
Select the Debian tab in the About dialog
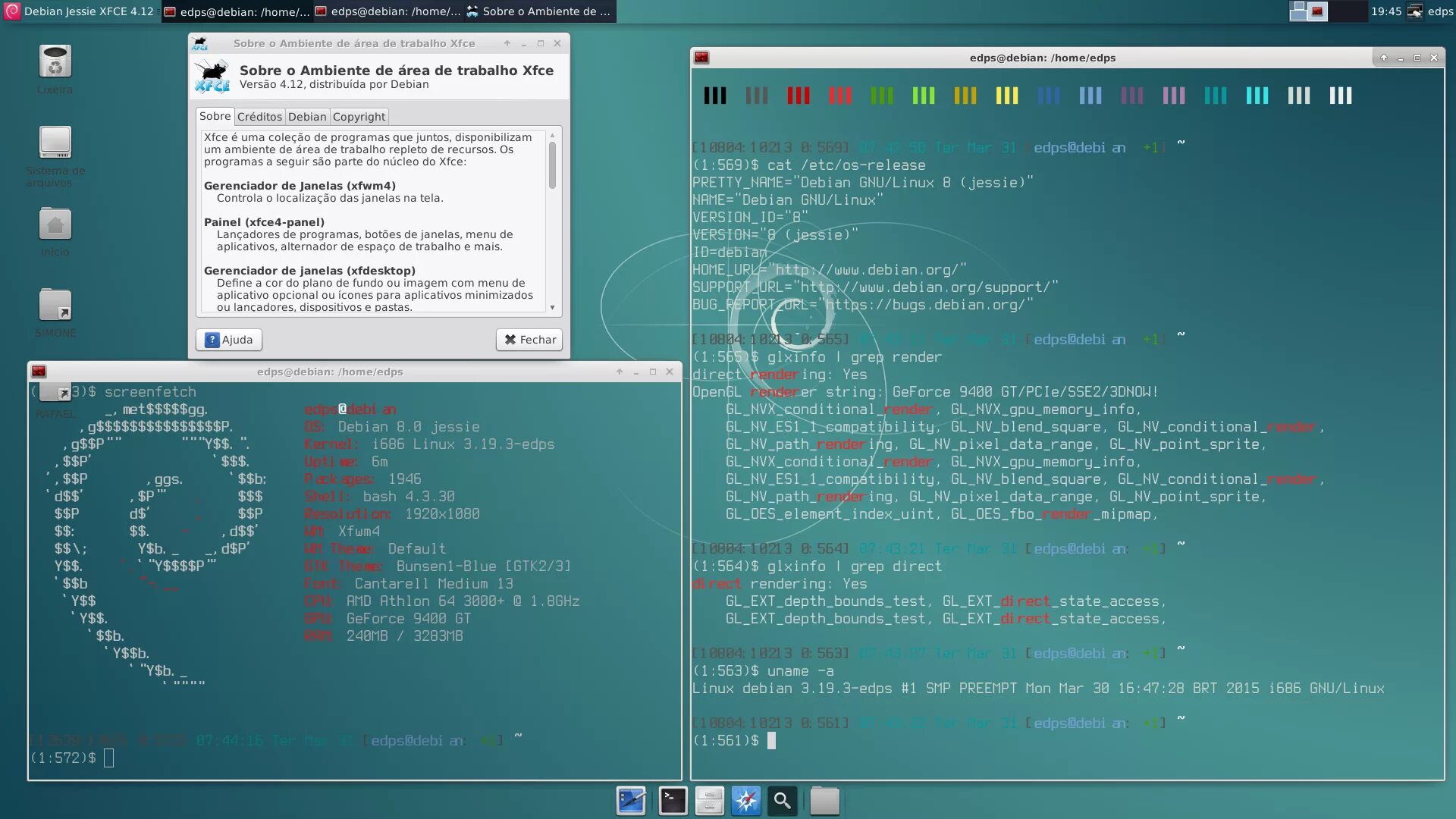click(307, 116)
